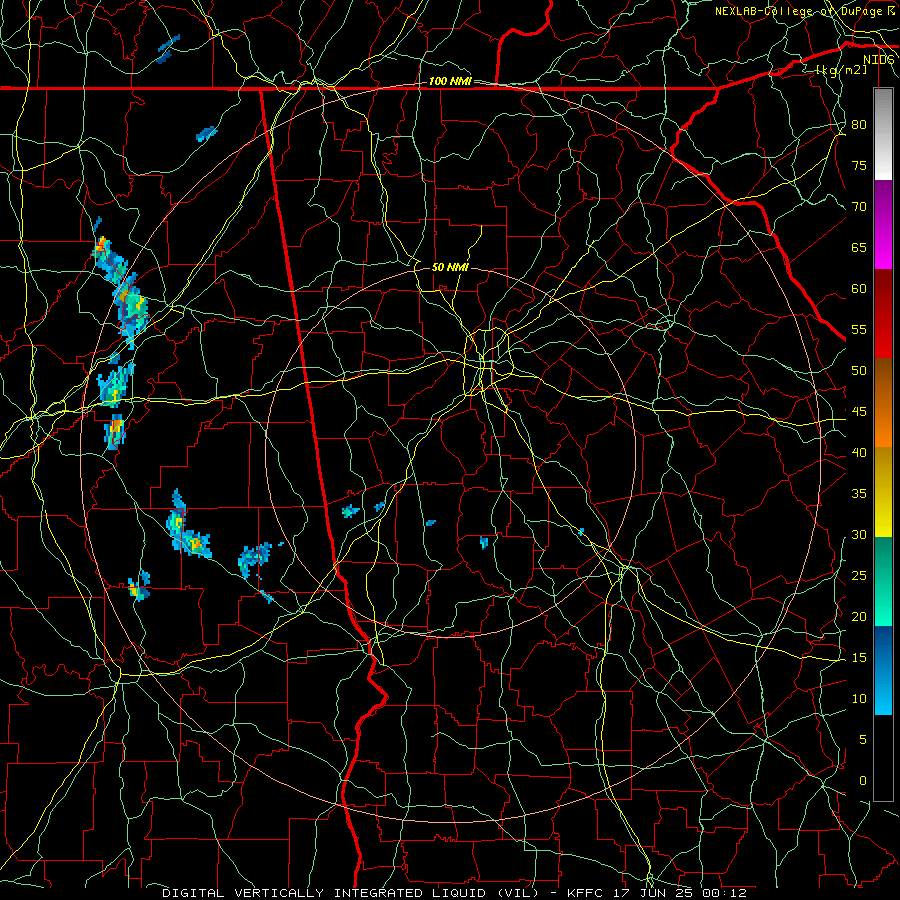
Task: Click the 20 value on the color scale
Action: pos(859,616)
